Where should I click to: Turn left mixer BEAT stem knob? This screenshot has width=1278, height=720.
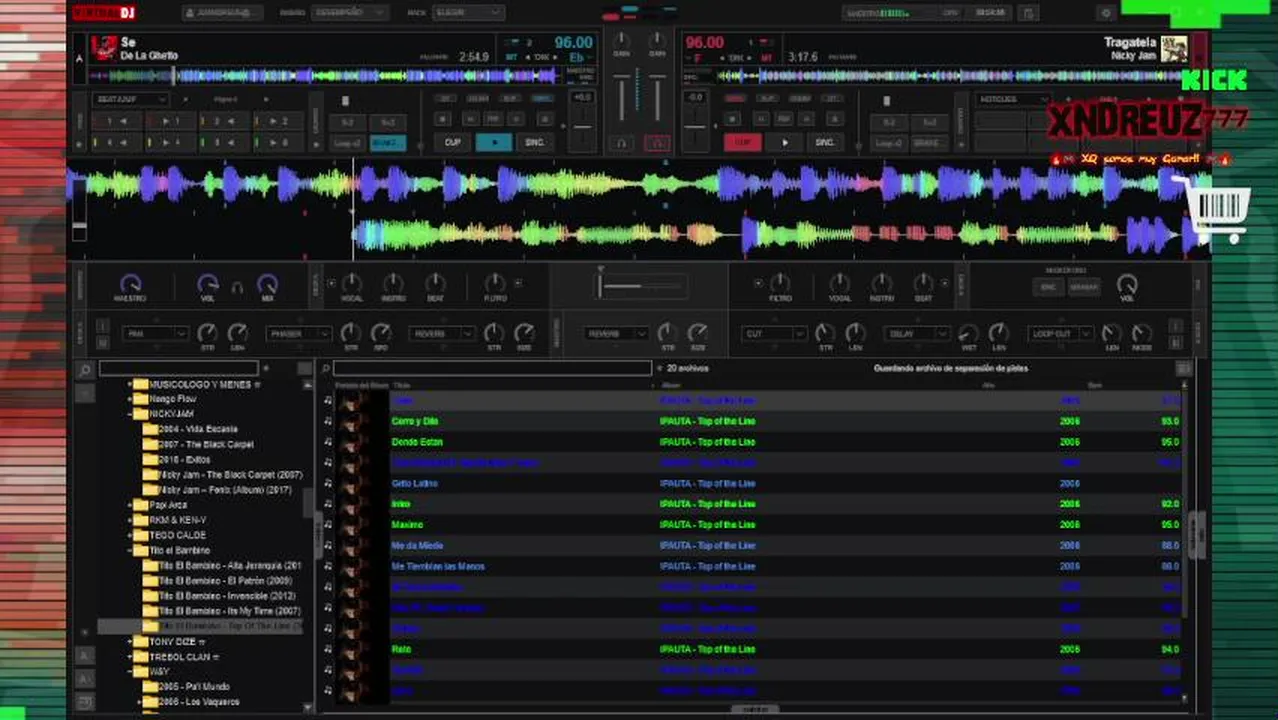[435, 284]
